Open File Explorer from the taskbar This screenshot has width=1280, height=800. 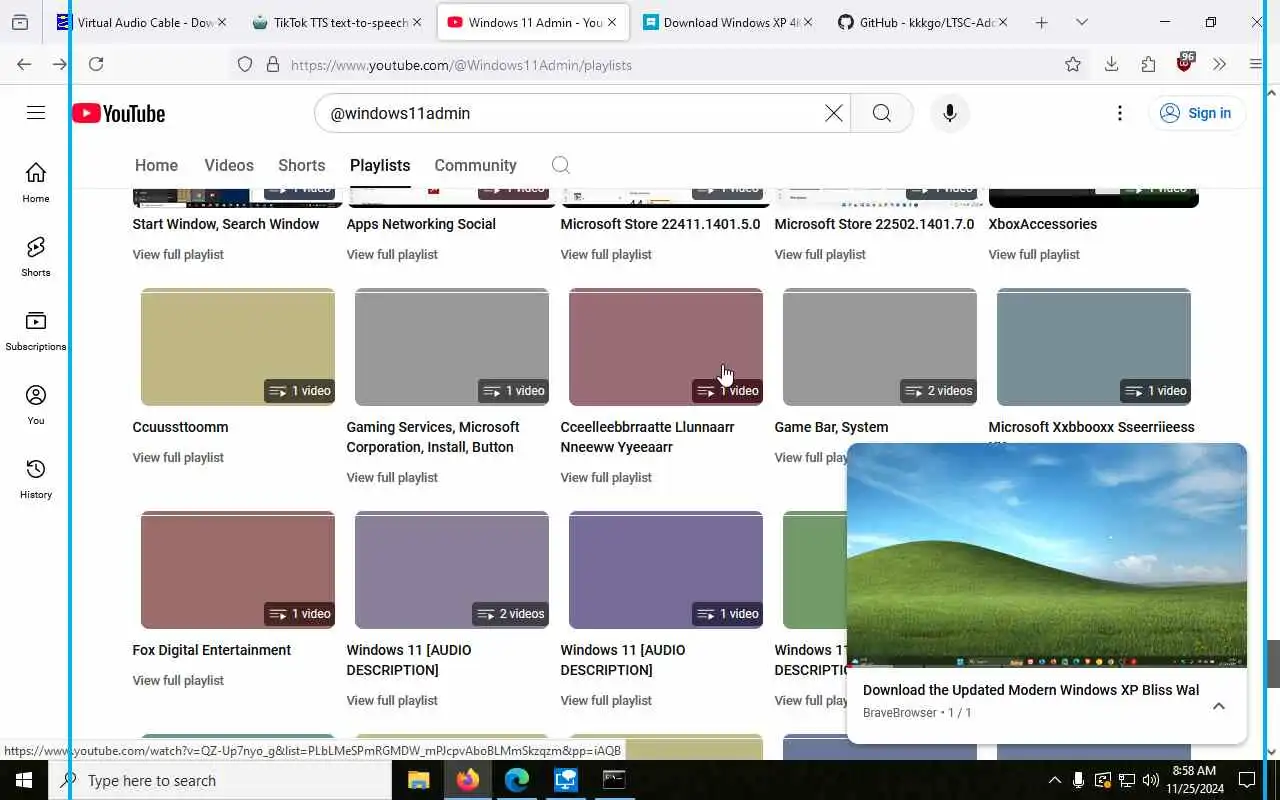418,780
